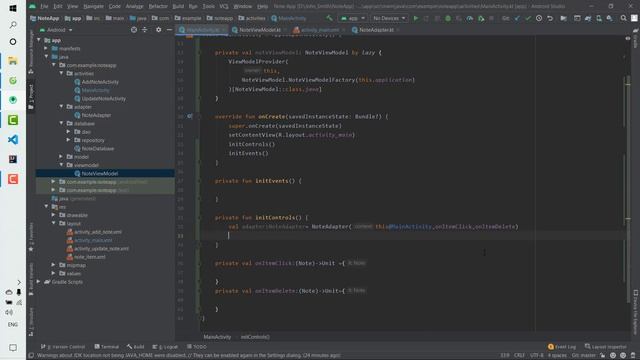Switch to NoteAdapter.kt editor tab

click(376, 30)
